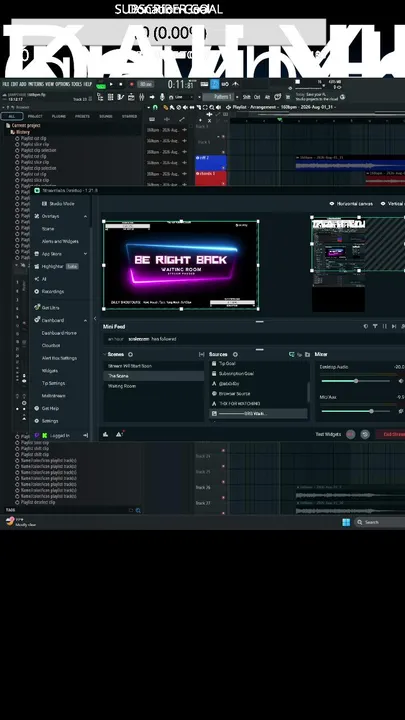Mute Desktop Audio in the Mixer
The height and width of the screenshot is (720, 405).
(x=401, y=381)
